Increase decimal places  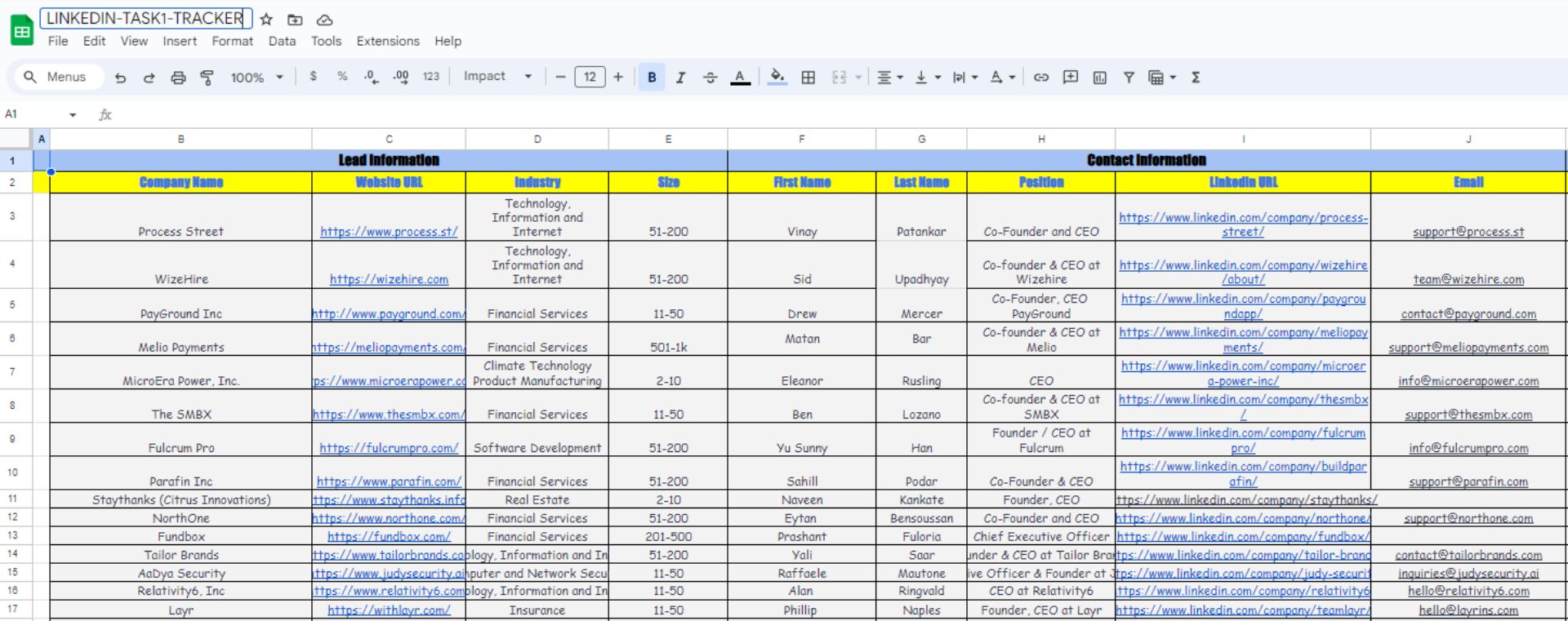click(401, 77)
